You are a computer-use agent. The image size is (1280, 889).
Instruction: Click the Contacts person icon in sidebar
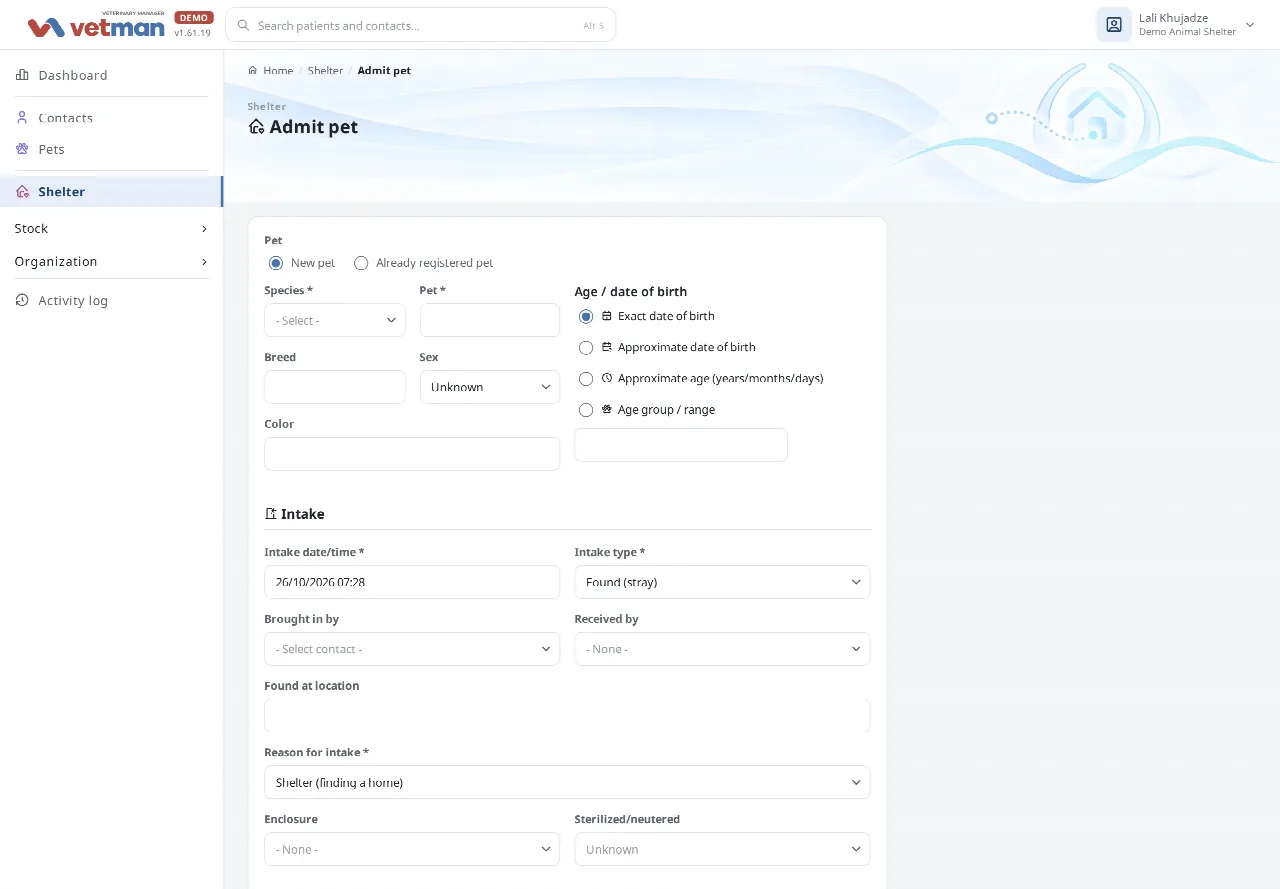tap(22, 117)
